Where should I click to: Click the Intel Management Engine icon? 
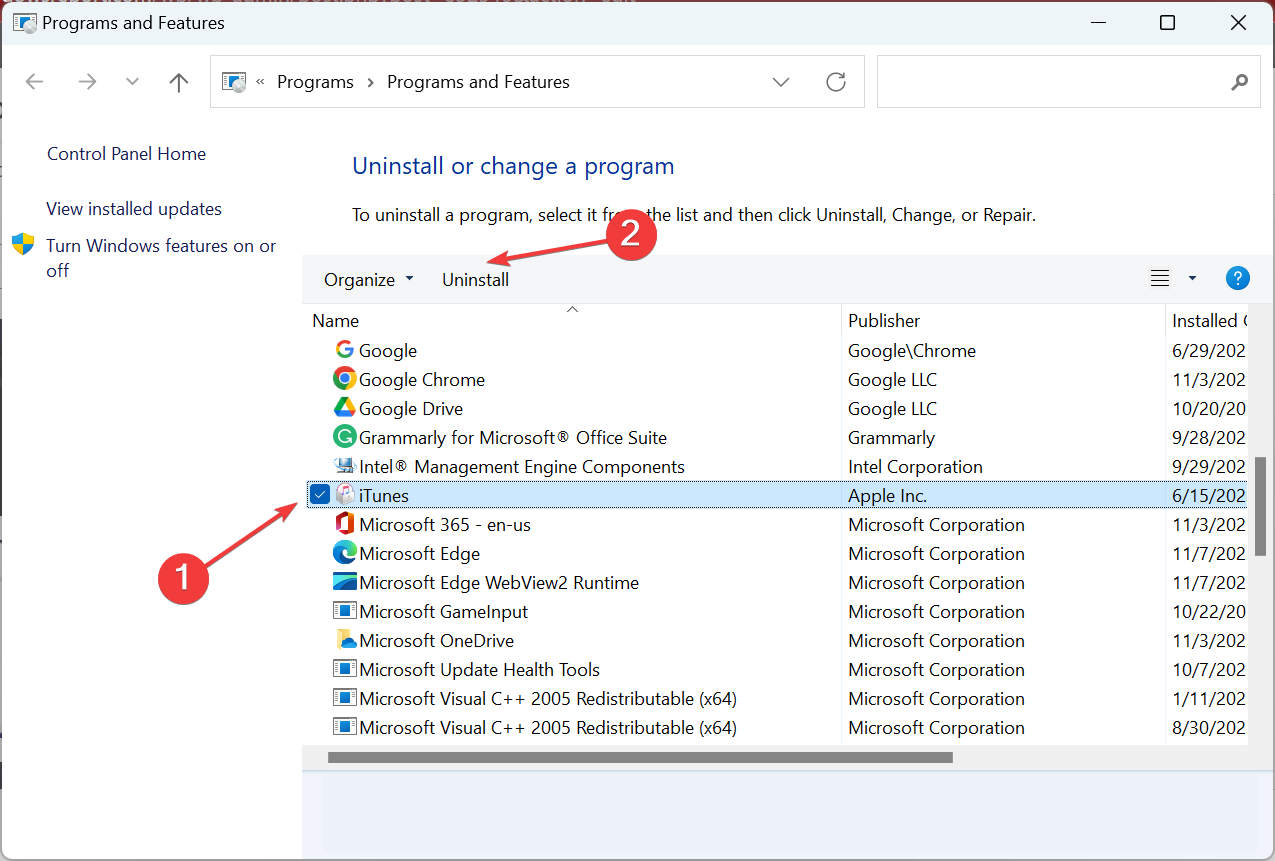[x=345, y=466]
